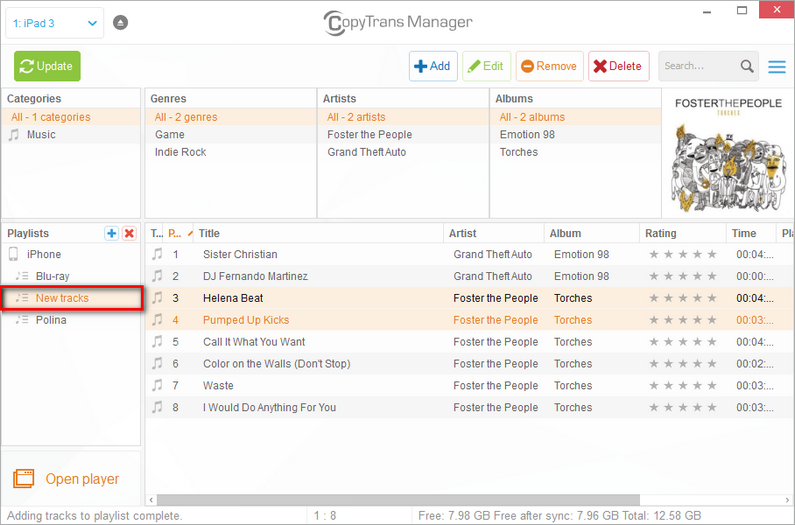Click the horizontal scrollbar of track list
795x525 pixels.
(x=398, y=500)
